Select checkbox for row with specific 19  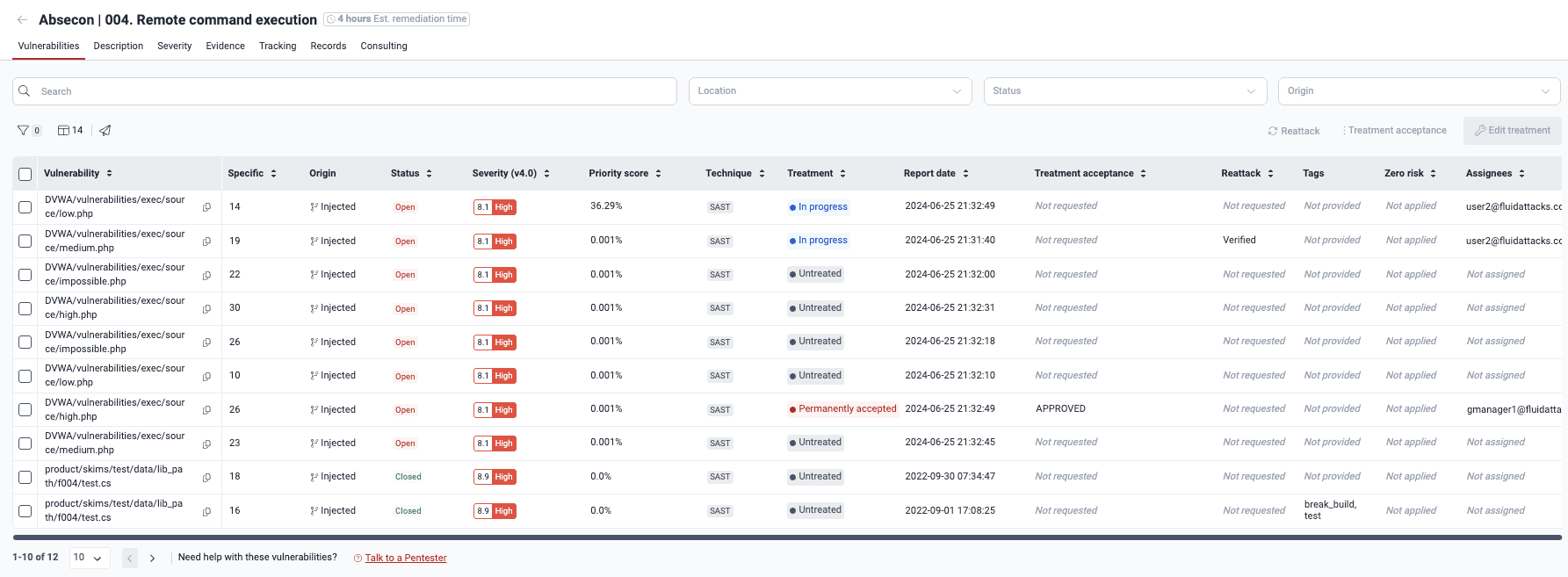click(25, 241)
